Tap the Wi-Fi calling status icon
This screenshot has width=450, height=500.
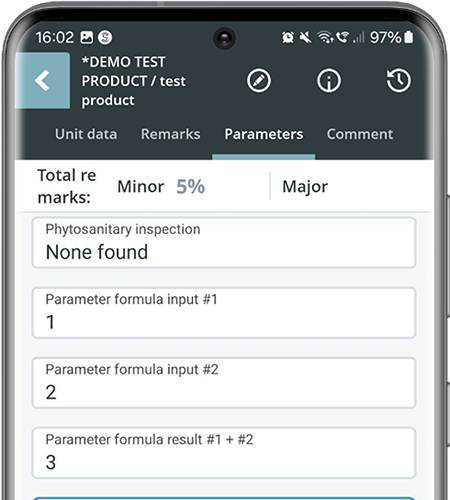[x=342, y=37]
